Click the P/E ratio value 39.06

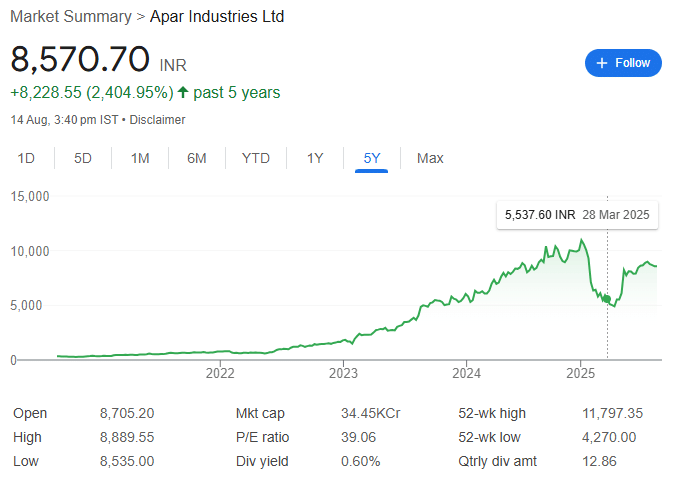(x=358, y=437)
